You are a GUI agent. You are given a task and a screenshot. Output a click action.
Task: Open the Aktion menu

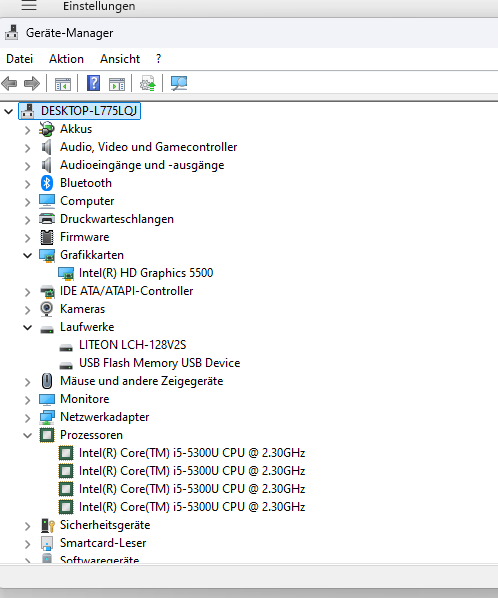[x=66, y=59]
